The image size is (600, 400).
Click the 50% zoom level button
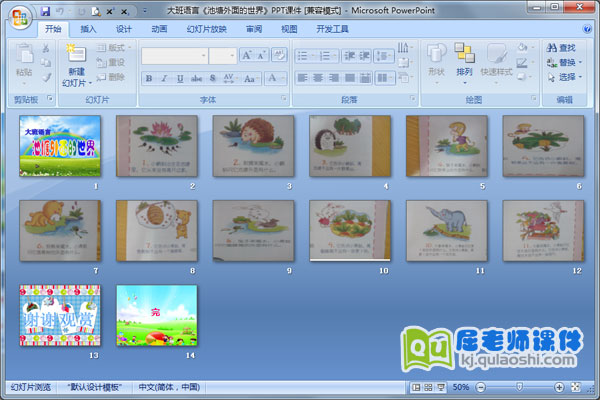tap(460, 387)
